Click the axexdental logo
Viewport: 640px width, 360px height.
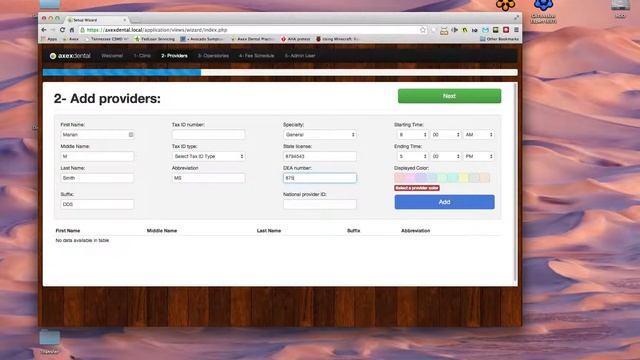(x=70, y=56)
